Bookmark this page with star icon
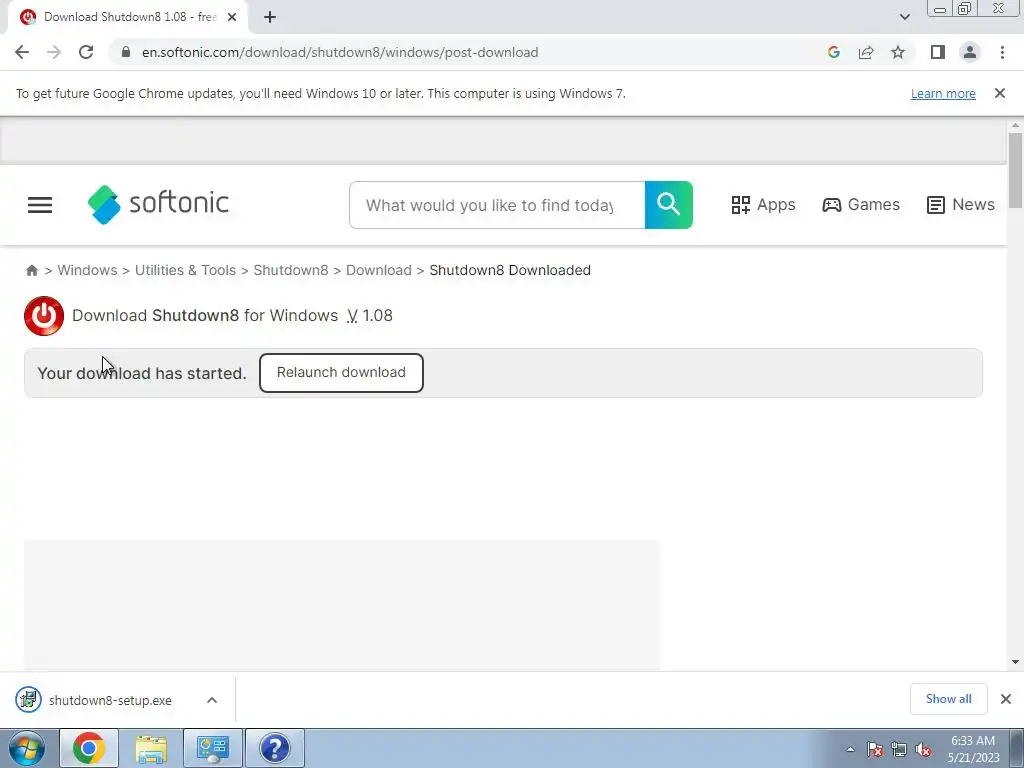This screenshot has height=768, width=1024. 898,52
